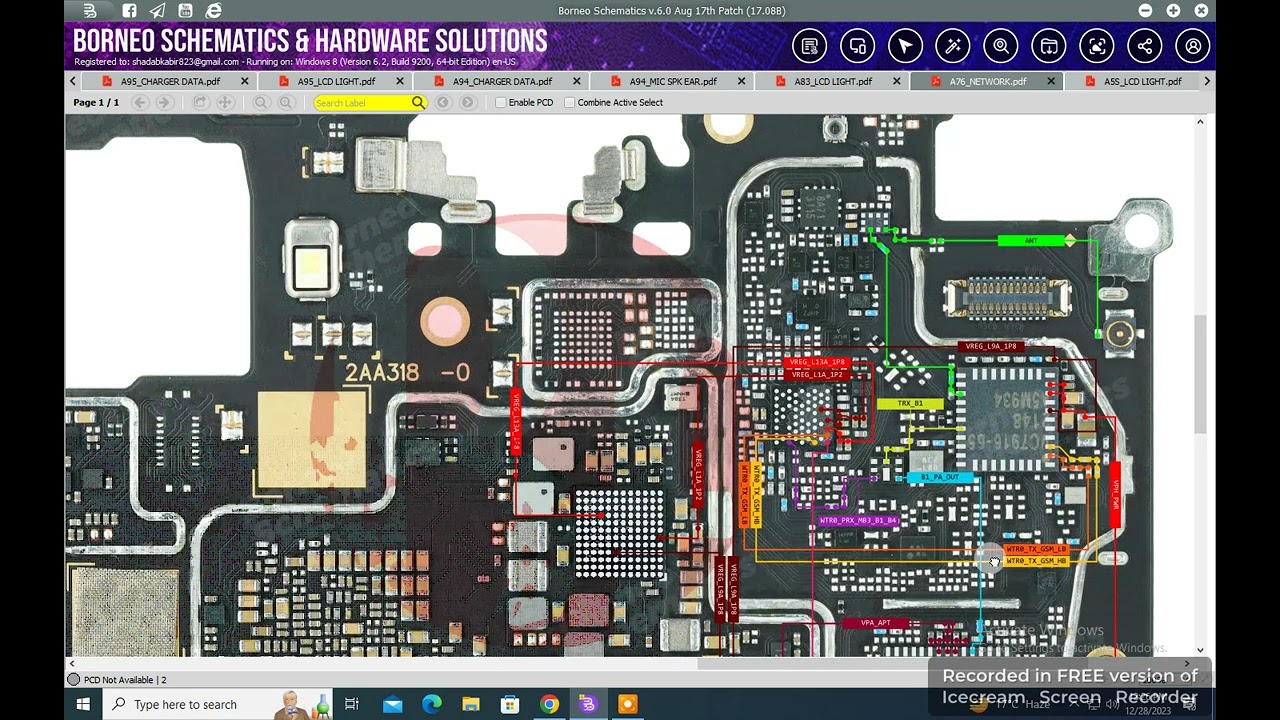1280x720 pixels.
Task: Click the zoom in magnifier icon
Action: 286,102
